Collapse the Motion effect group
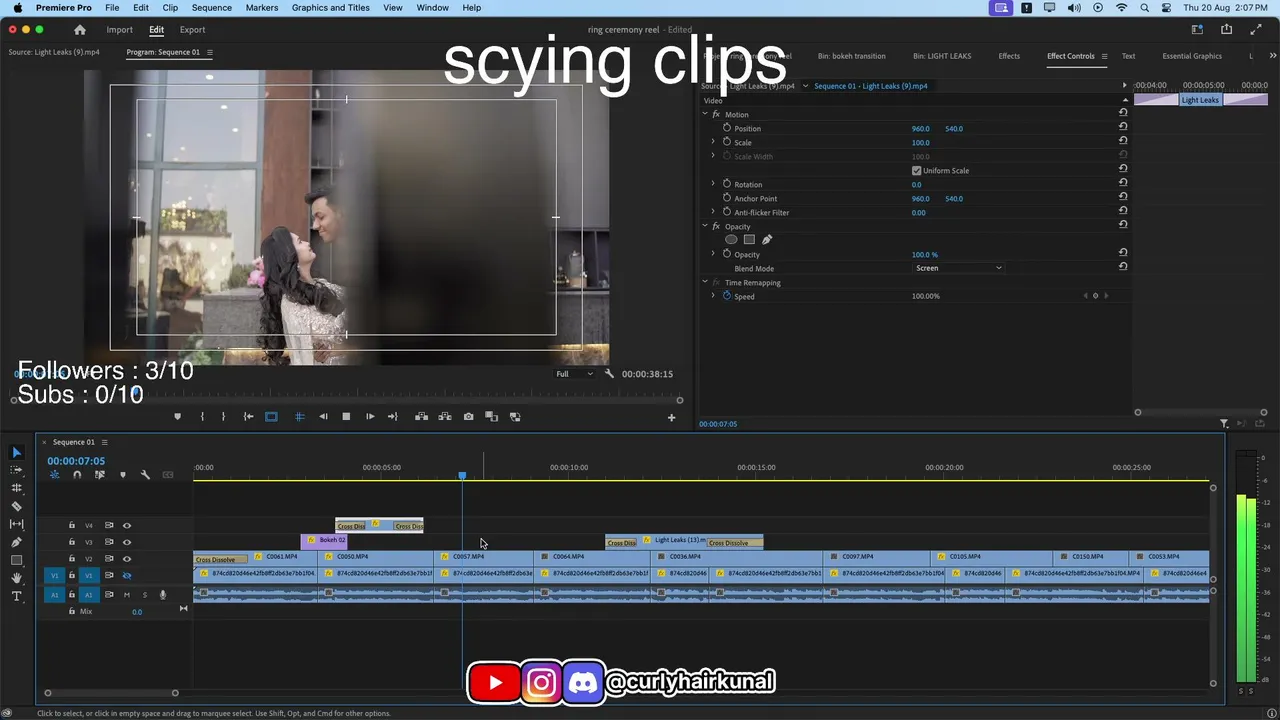The image size is (1280, 720). tap(704, 114)
